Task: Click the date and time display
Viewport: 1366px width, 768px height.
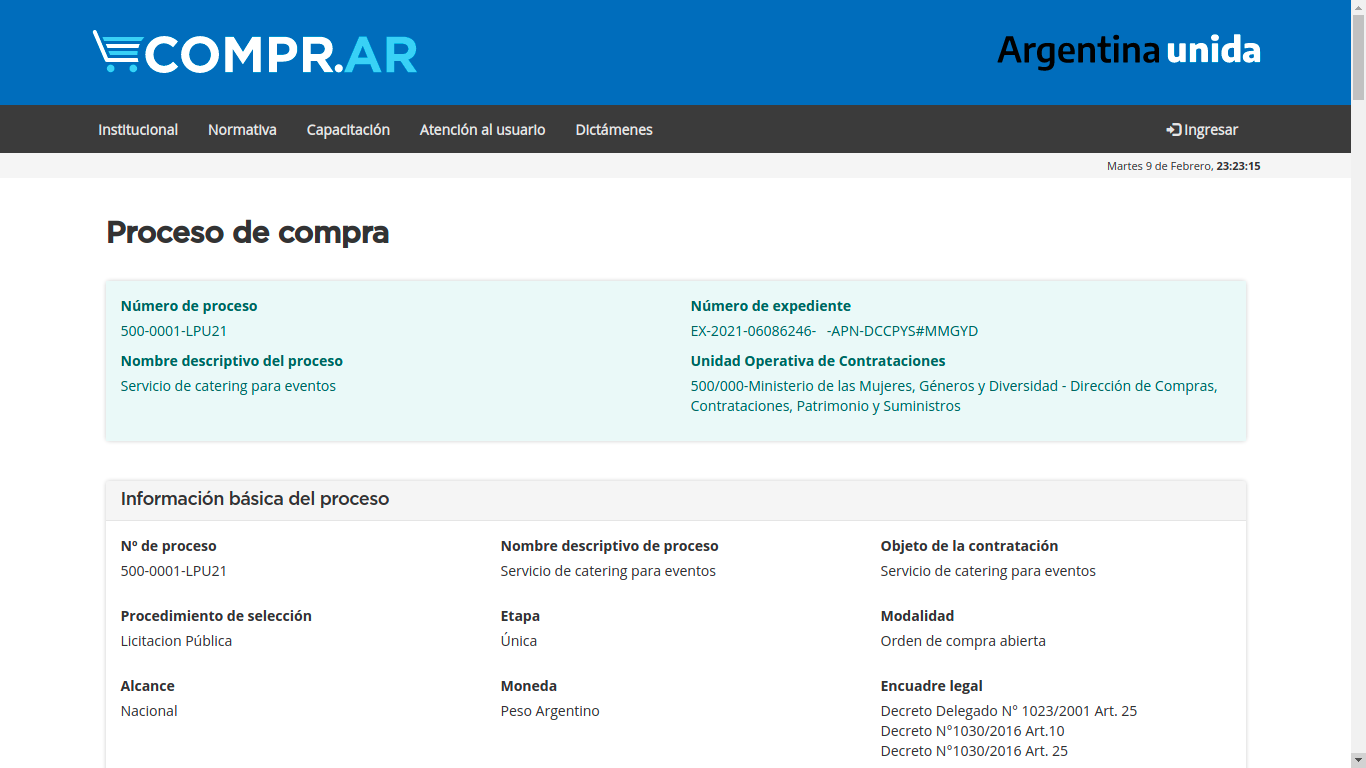Action: coord(1183,166)
